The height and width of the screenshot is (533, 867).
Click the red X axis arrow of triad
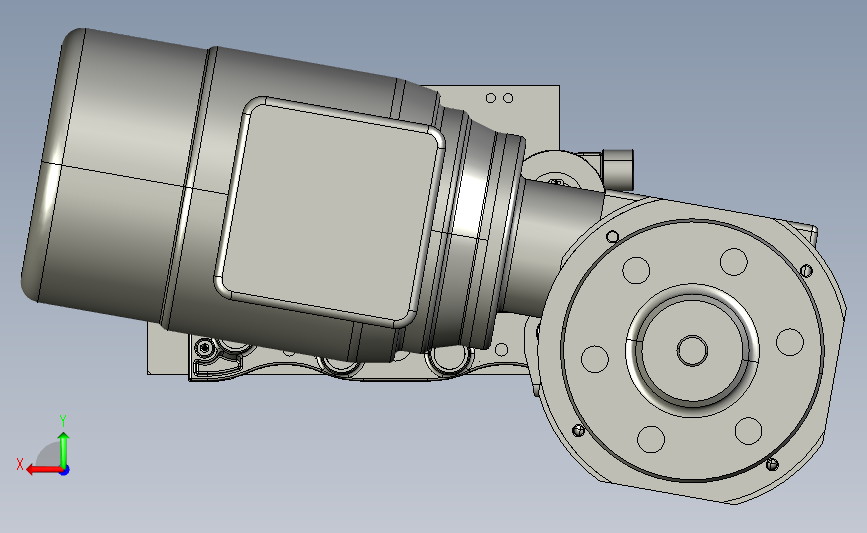click(43, 470)
